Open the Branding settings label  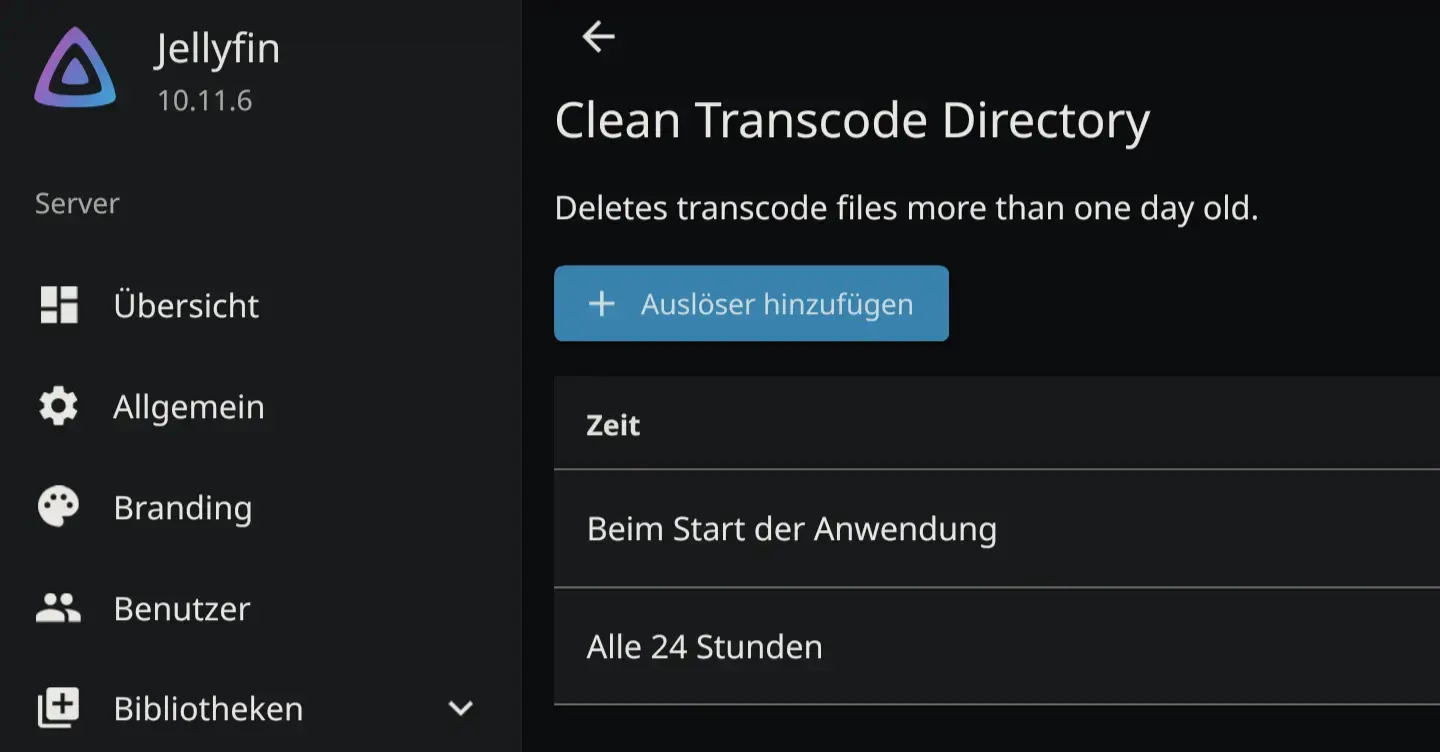pos(183,508)
